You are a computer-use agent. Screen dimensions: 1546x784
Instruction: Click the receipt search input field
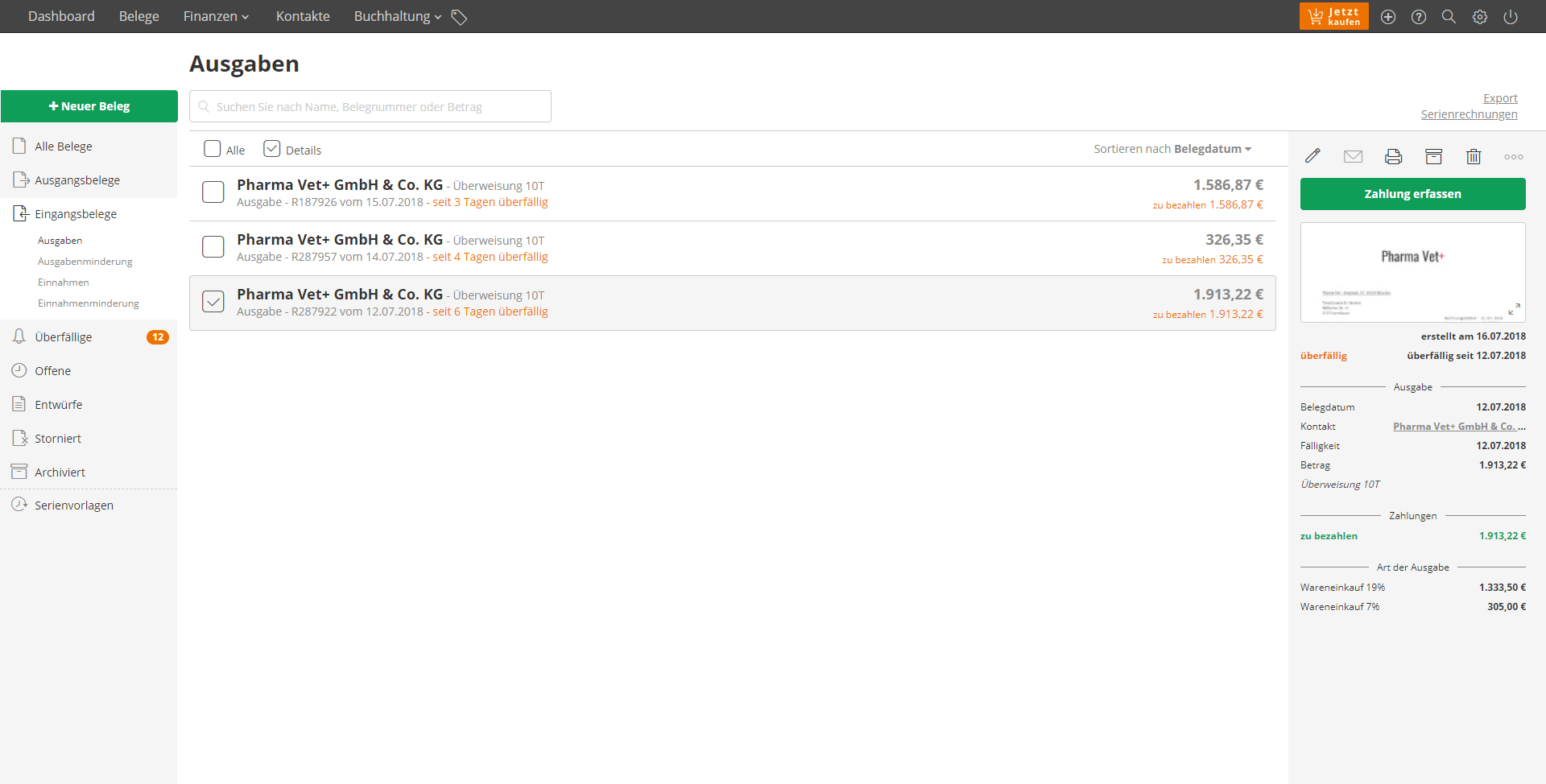[370, 106]
